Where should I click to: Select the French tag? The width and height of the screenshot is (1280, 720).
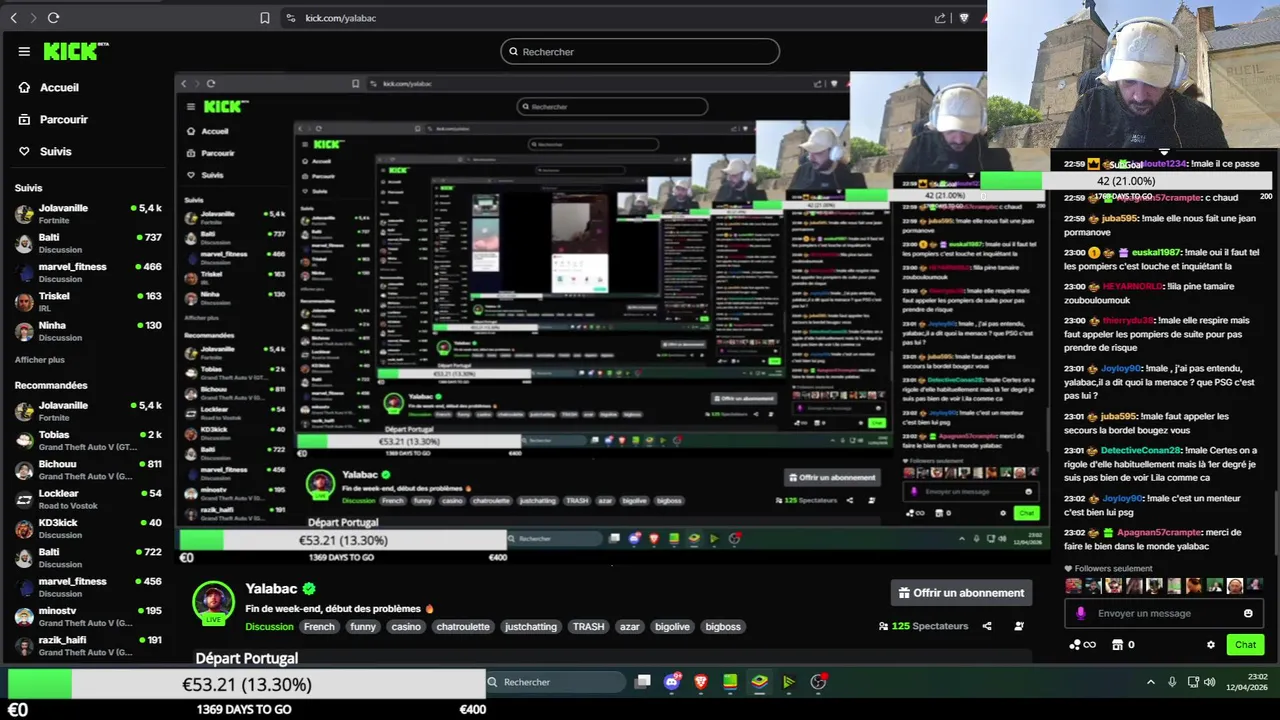pyautogui.click(x=320, y=627)
